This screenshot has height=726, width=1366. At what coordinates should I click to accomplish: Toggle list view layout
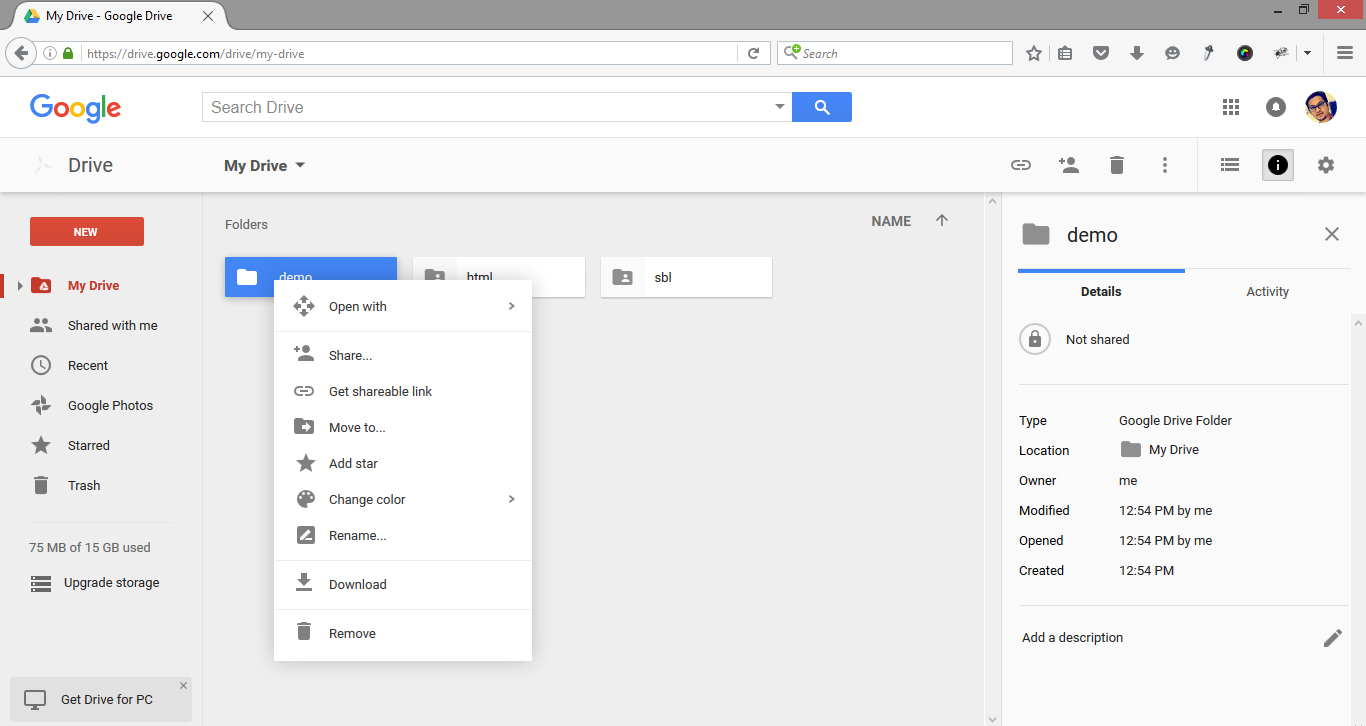coord(1229,165)
